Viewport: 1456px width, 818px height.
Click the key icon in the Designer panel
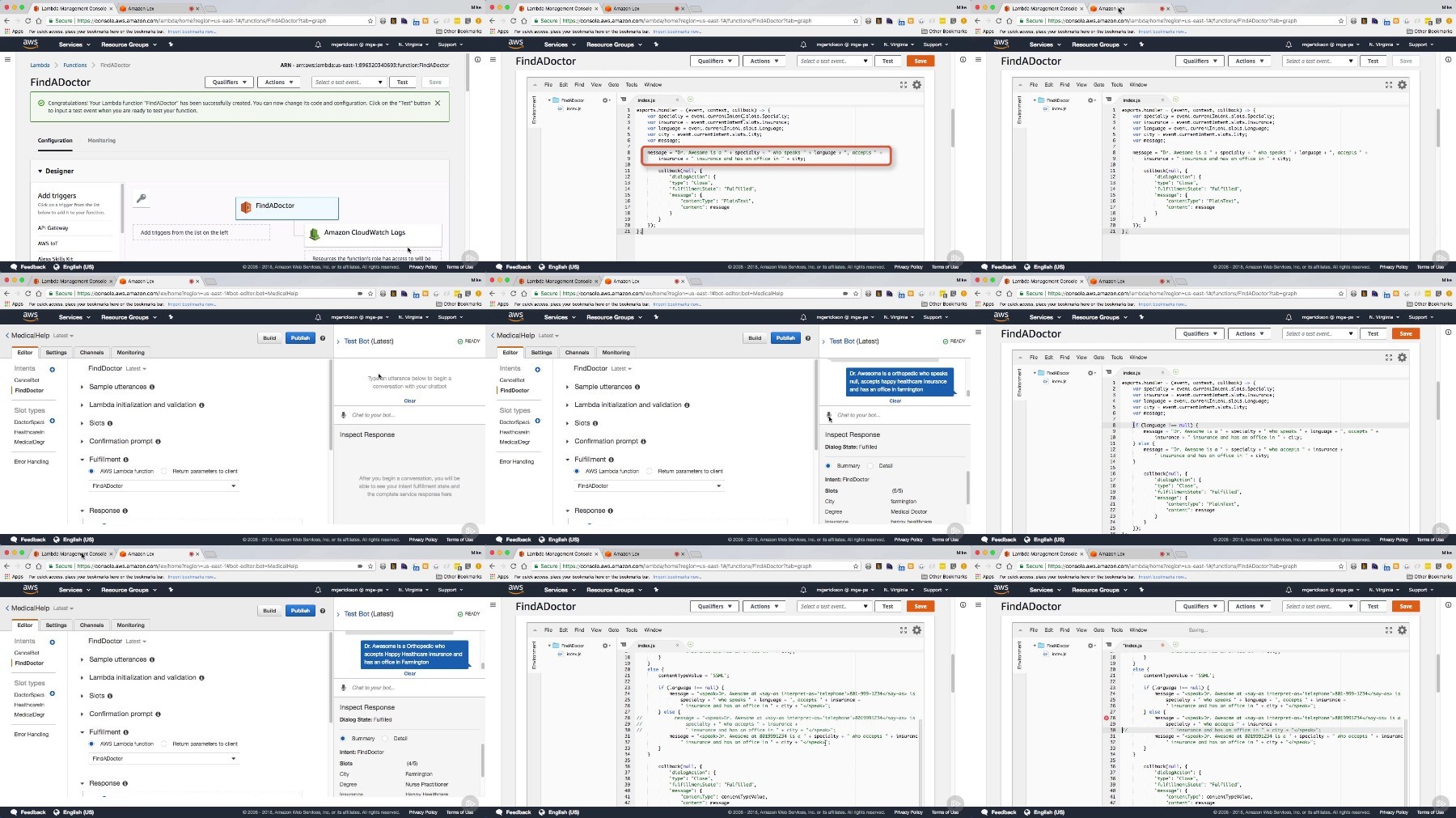tap(141, 198)
